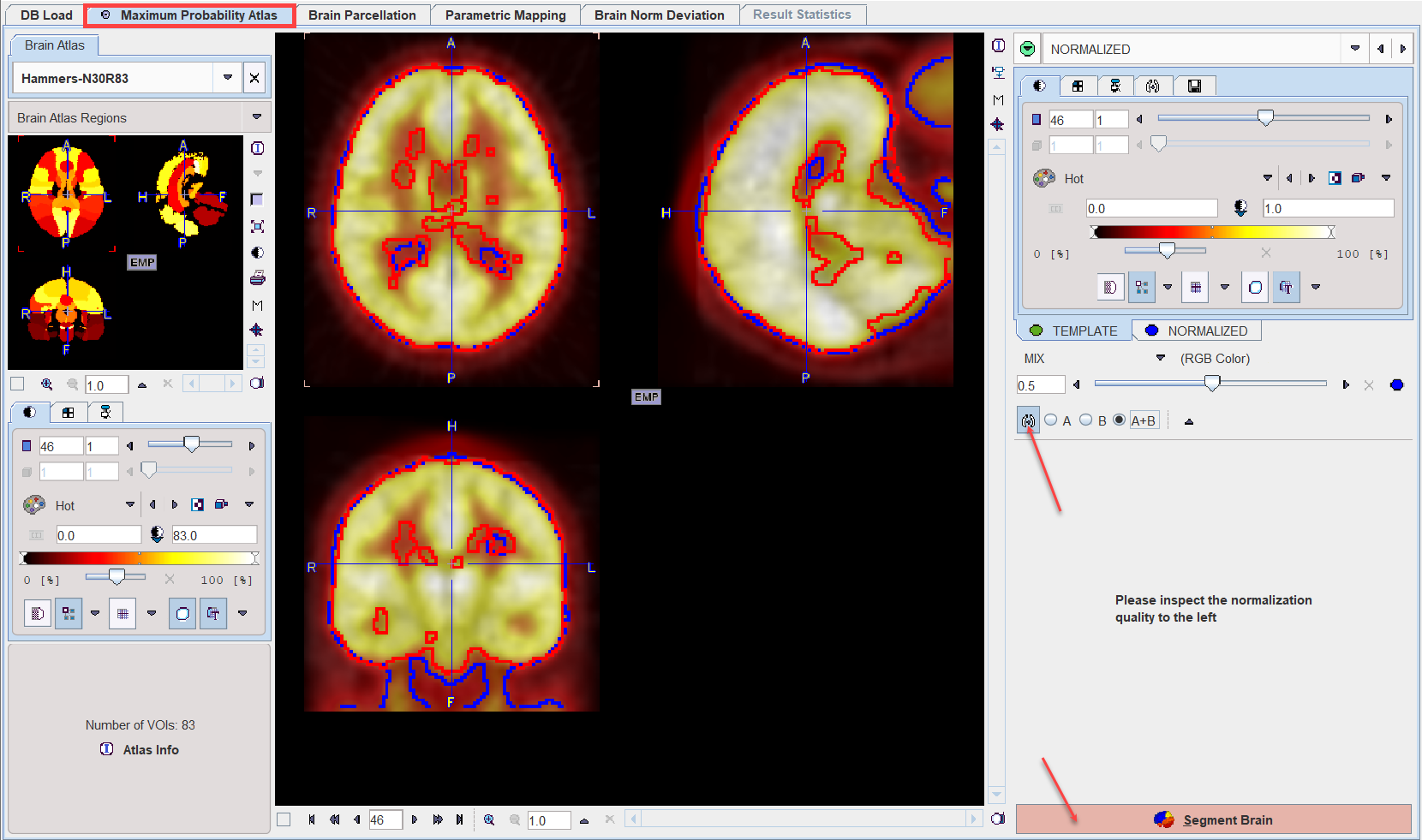Click the M marker icon beside the atlas preview
Image resolution: width=1422 pixels, height=840 pixels.
[257, 305]
